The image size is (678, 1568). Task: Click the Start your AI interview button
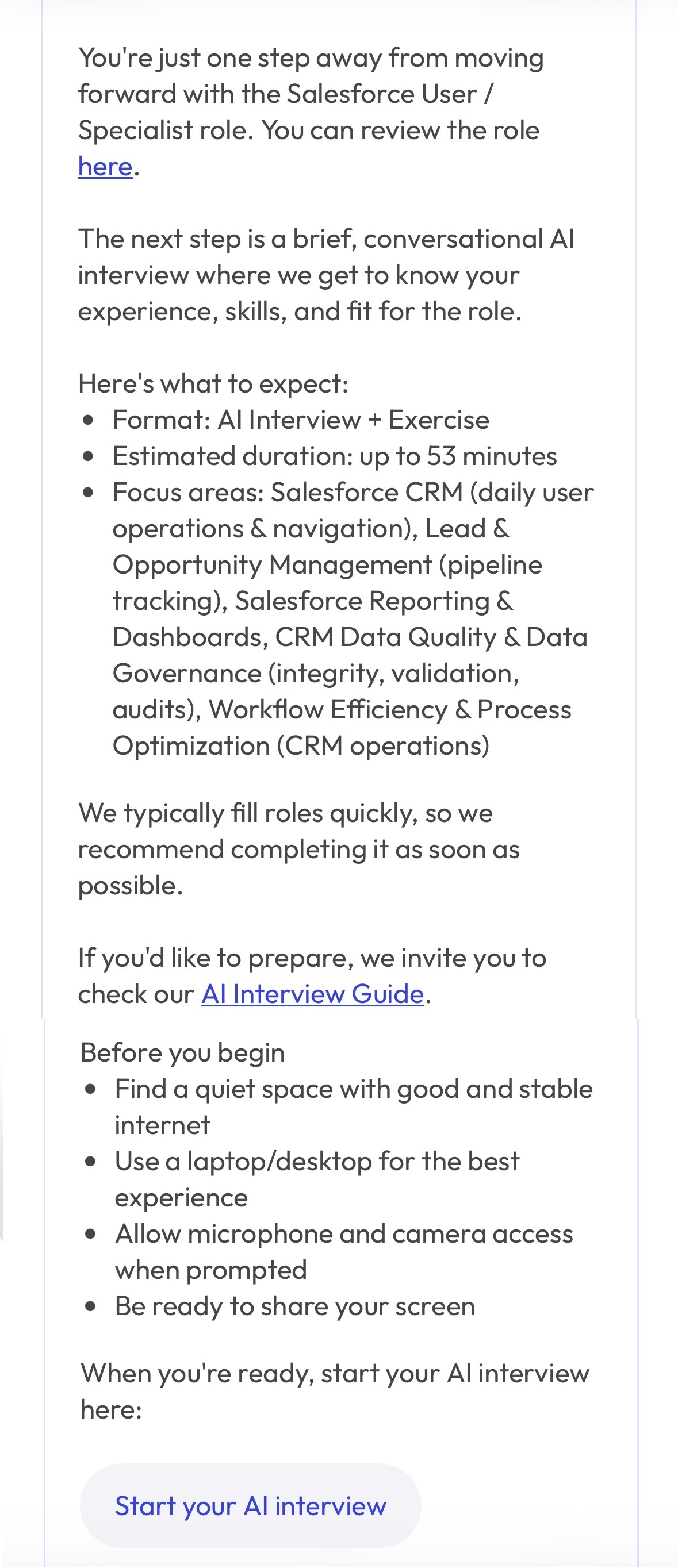[x=250, y=1506]
